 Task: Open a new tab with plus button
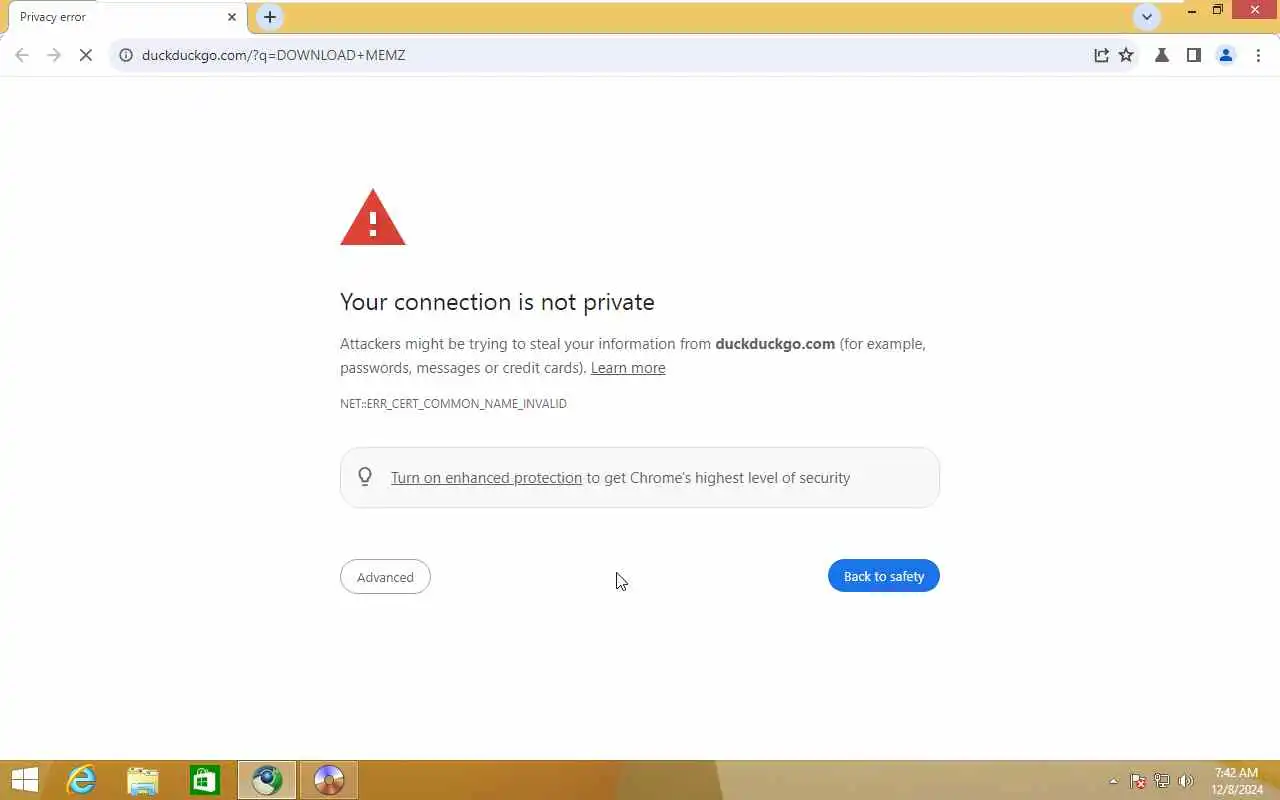(270, 17)
